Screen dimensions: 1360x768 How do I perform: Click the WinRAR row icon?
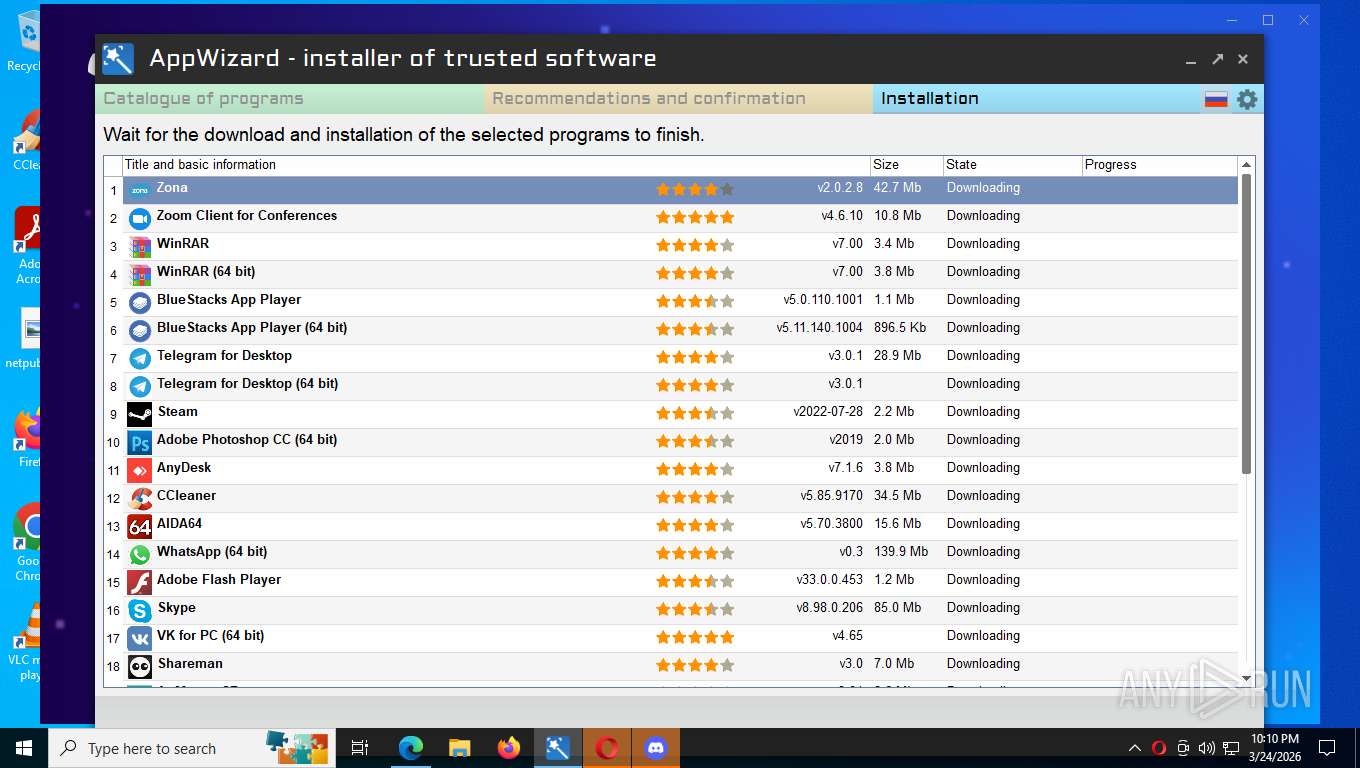tap(140, 246)
